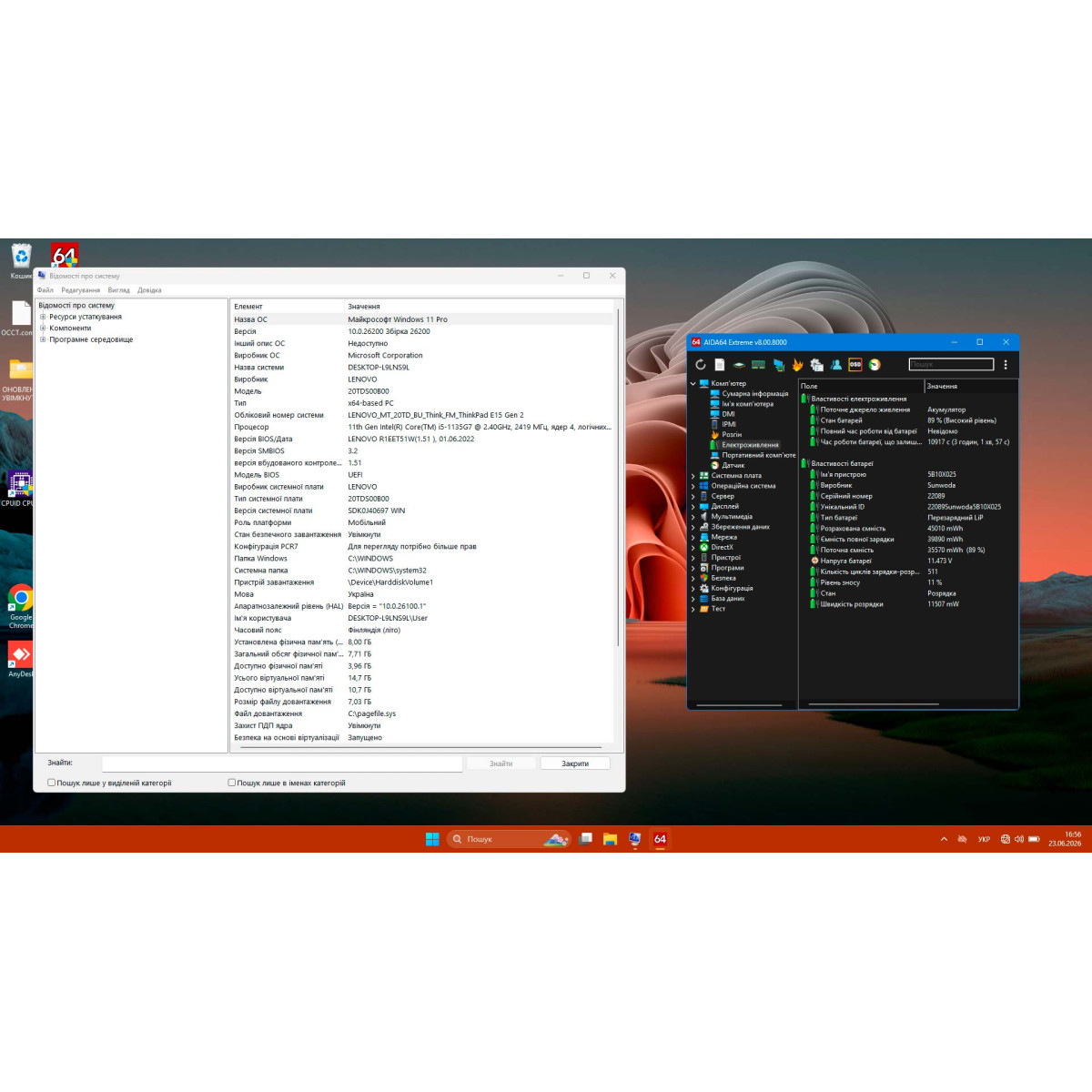The height and width of the screenshot is (1092, 1092).
Task: Launch the AIDA64 stability test flame icon
Action: coord(798,365)
